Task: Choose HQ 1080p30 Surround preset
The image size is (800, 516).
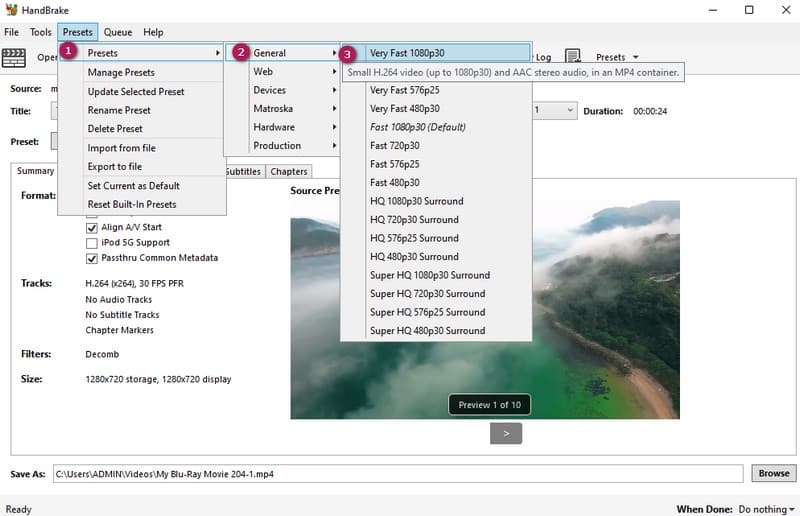Action: 436,201
